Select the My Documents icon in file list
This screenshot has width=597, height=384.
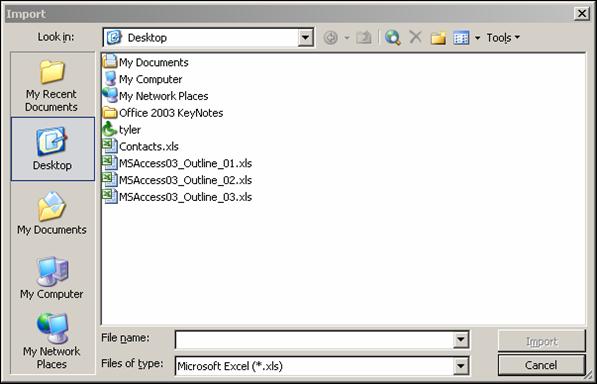(x=110, y=62)
